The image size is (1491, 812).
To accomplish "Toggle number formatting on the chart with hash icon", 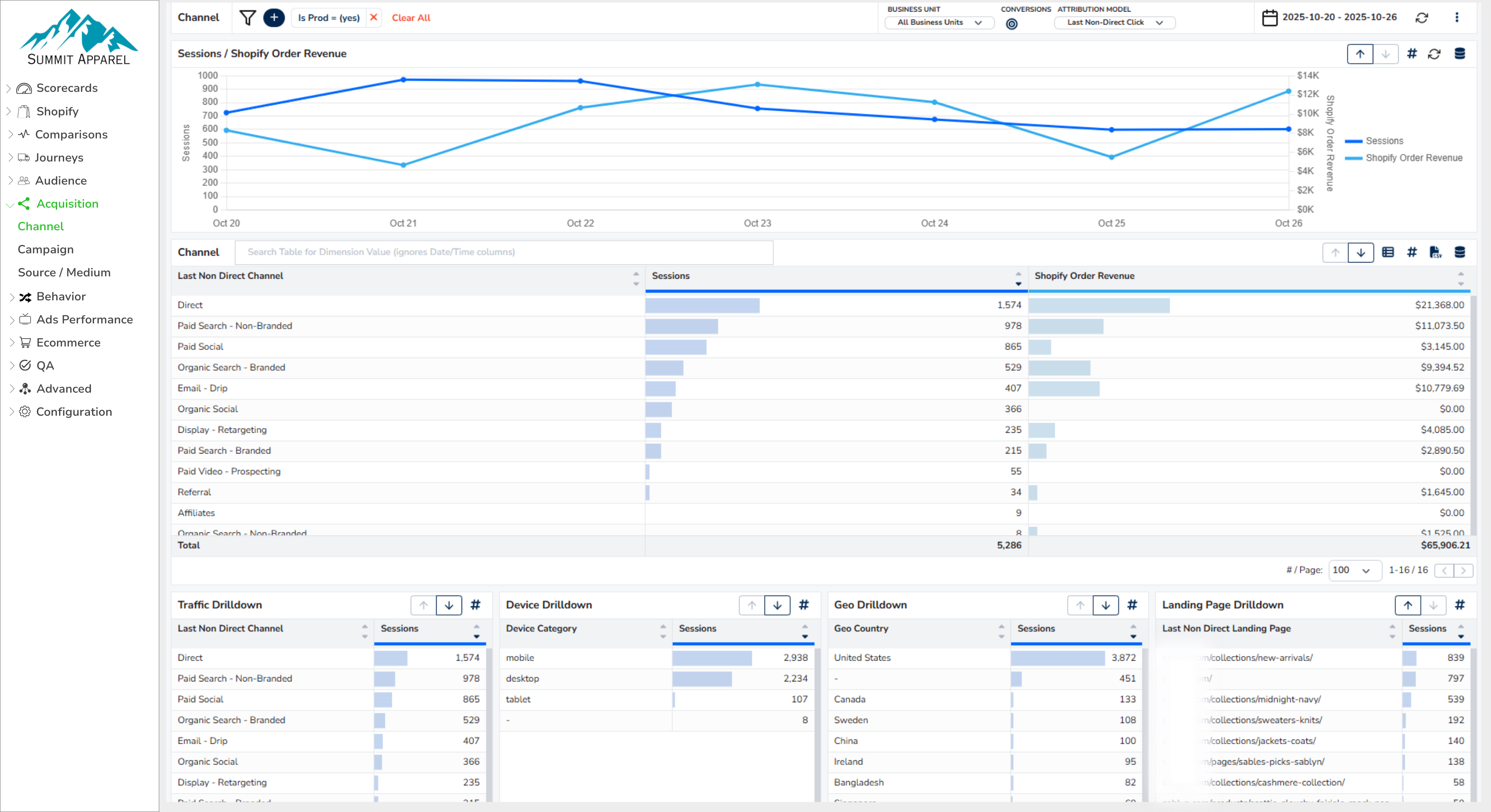I will click(x=1412, y=54).
